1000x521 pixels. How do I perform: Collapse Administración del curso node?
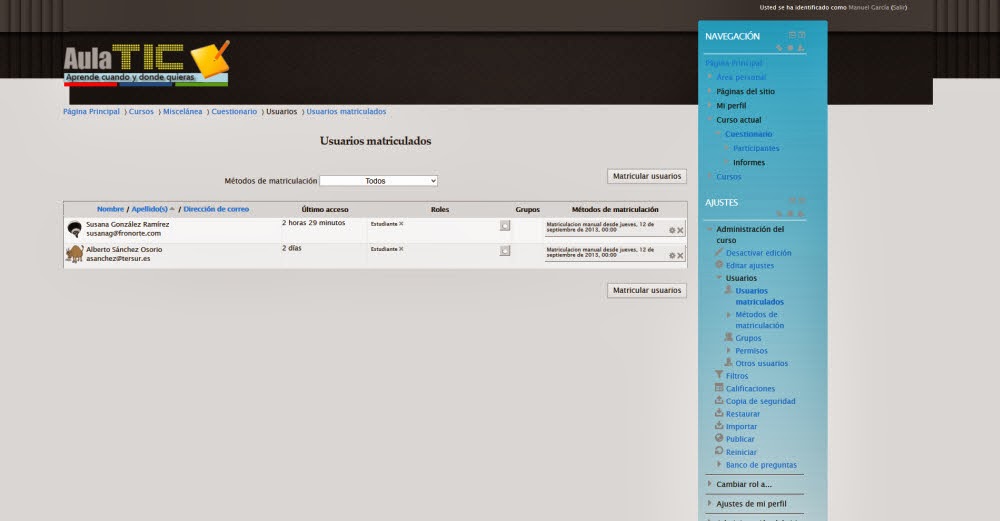click(710, 229)
